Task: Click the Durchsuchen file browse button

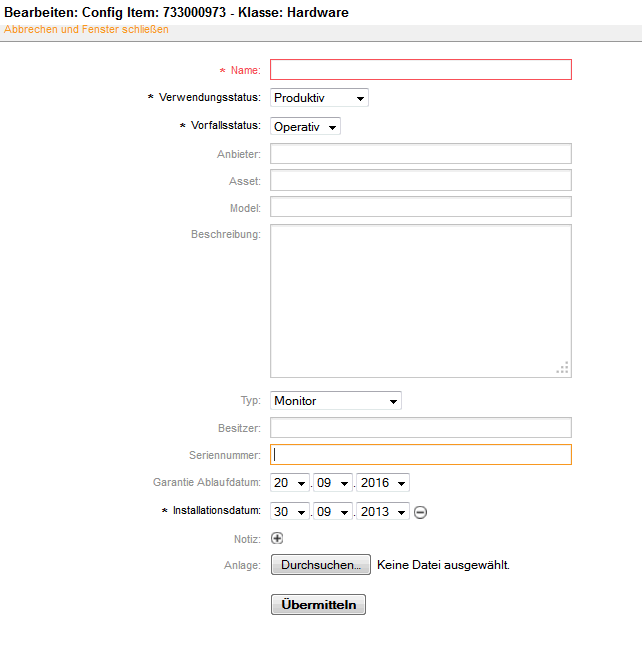Action: (320, 565)
